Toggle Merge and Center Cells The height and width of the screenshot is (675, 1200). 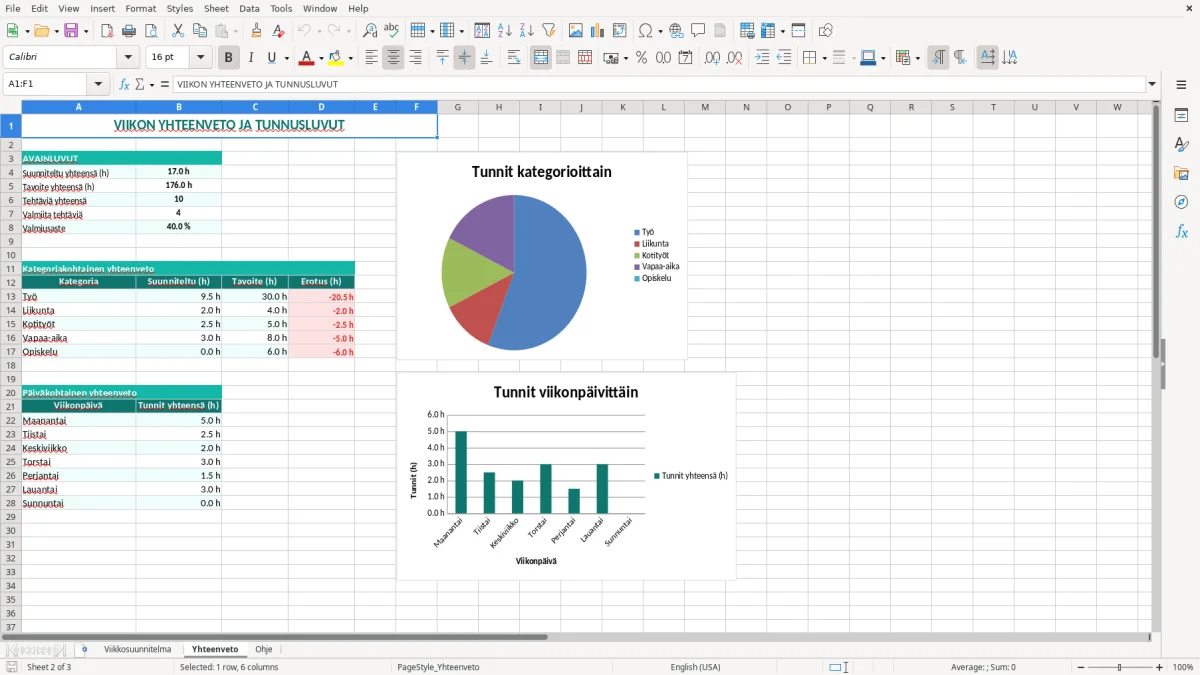541,58
